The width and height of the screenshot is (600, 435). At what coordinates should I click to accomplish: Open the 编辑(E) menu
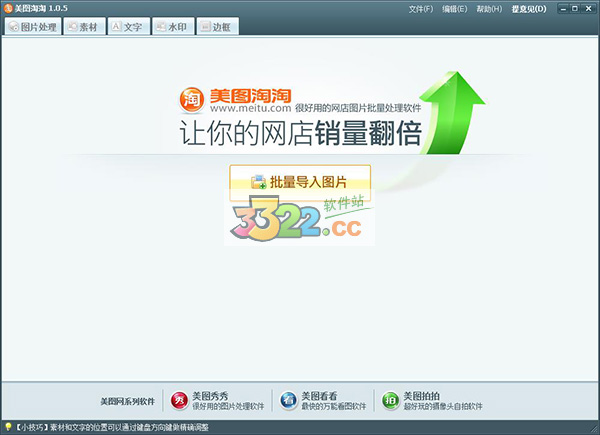pyautogui.click(x=455, y=9)
